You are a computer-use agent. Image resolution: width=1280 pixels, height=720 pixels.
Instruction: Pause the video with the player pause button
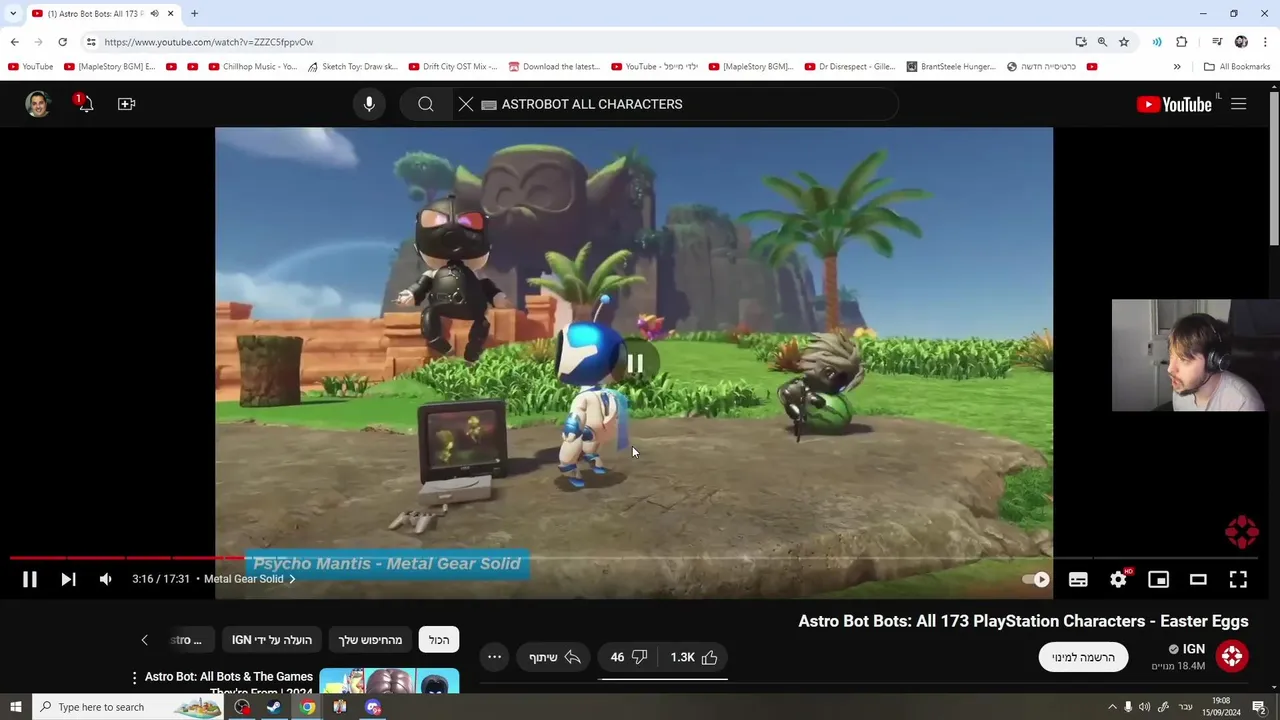tap(30, 579)
